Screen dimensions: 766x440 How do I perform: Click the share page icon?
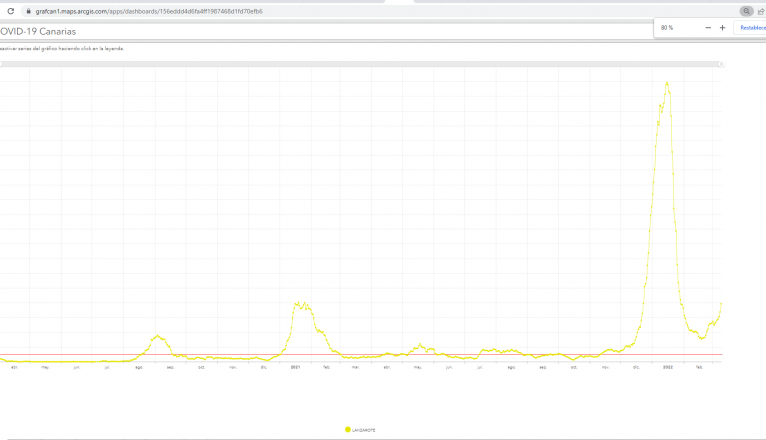pos(761,11)
